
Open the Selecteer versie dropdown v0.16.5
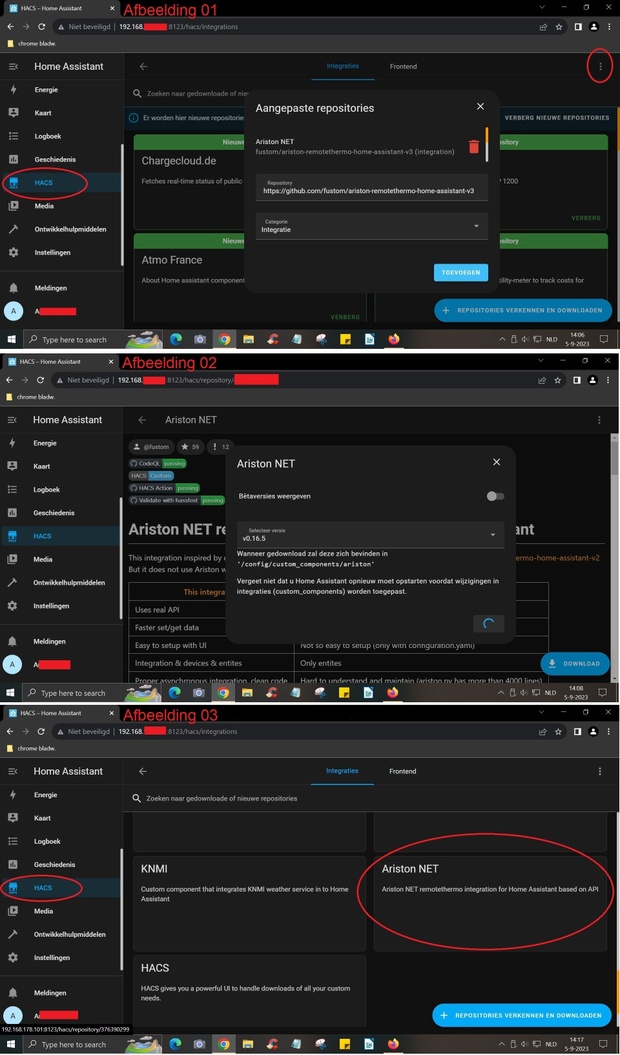click(370, 535)
